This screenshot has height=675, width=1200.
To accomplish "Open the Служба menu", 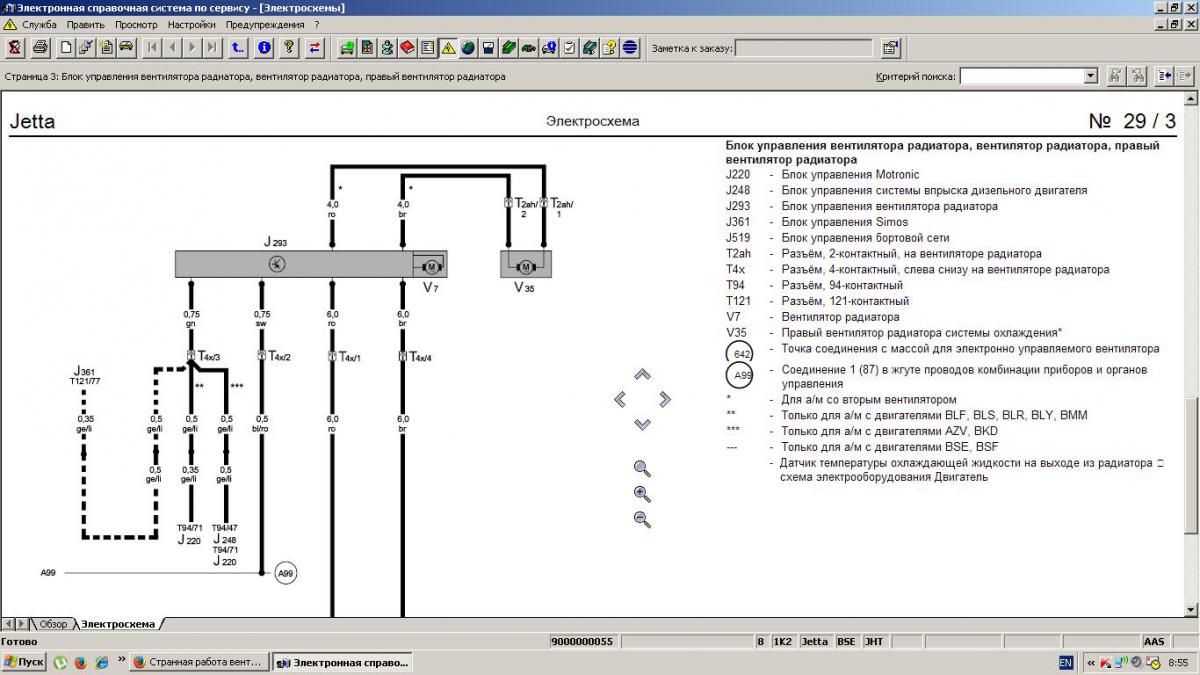I will pos(39,24).
